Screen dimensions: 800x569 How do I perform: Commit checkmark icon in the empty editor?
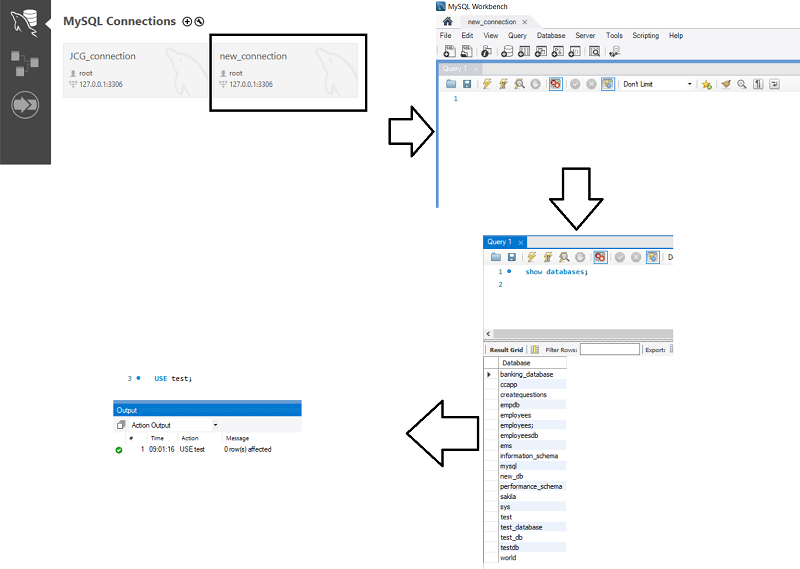[575, 84]
